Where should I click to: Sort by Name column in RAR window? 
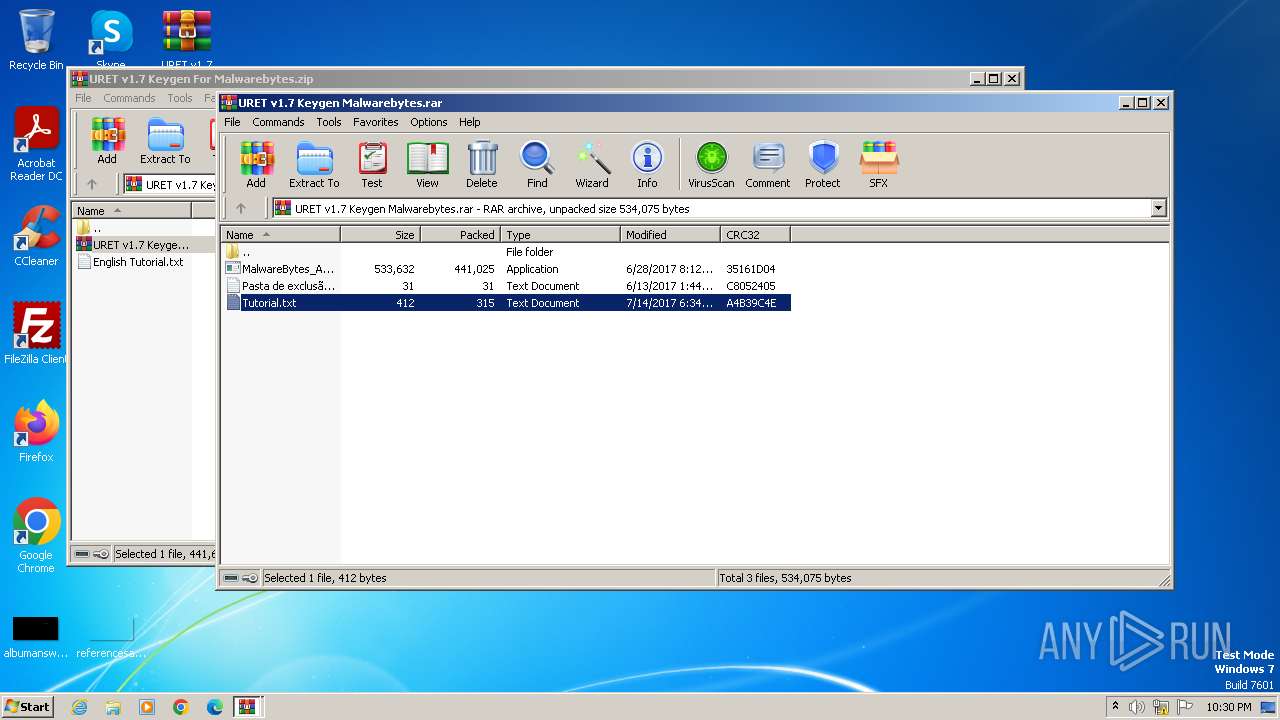coord(281,235)
